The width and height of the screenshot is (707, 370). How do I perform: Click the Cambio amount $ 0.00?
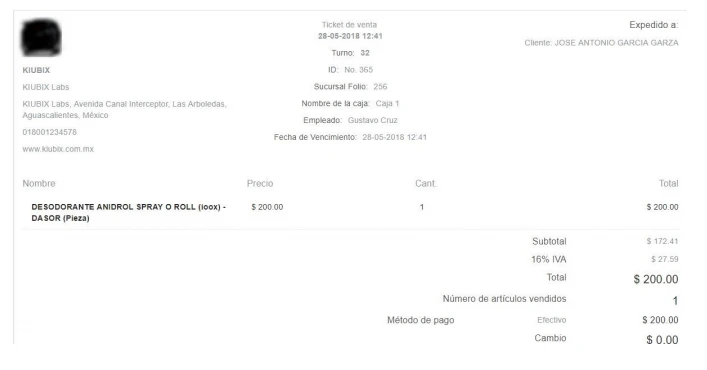(x=662, y=340)
